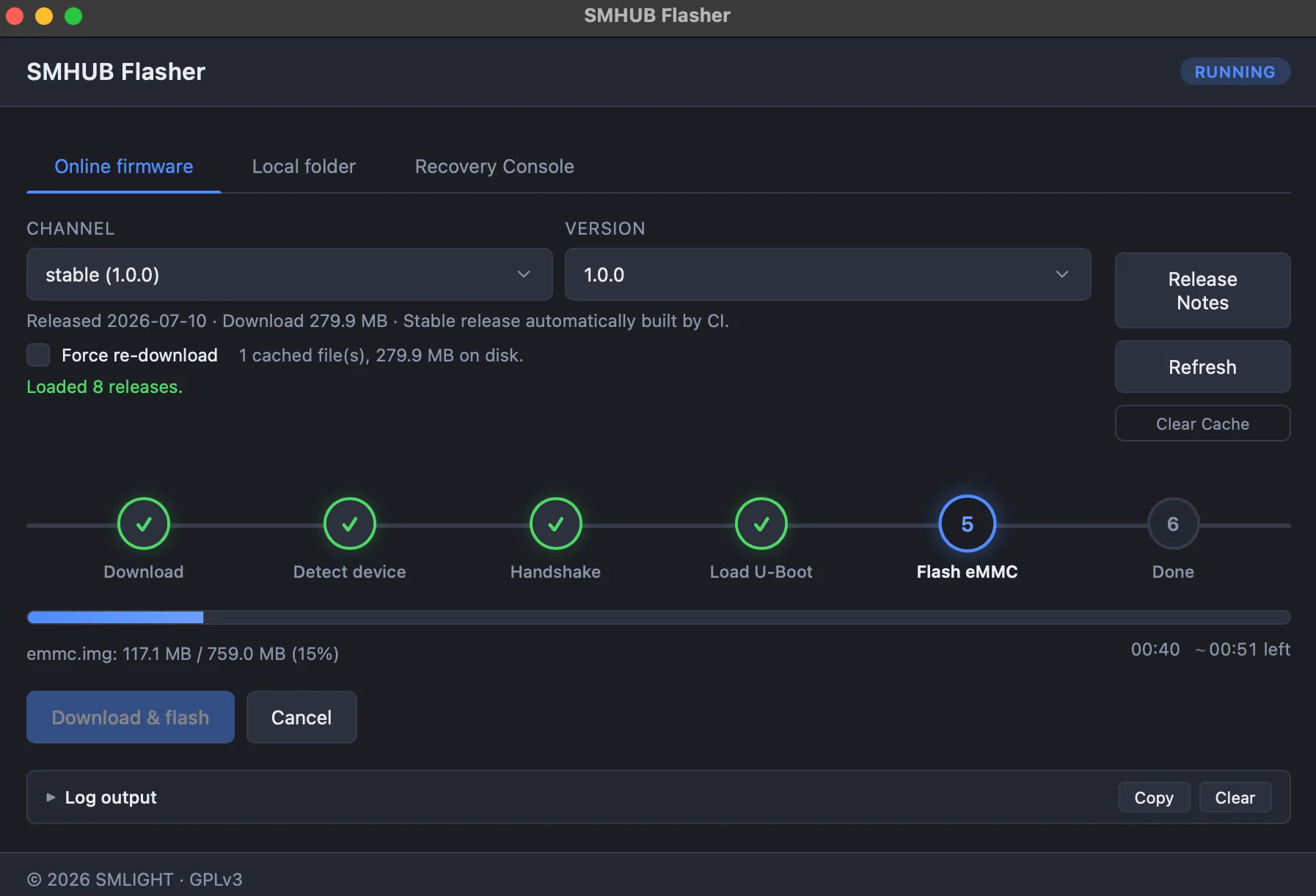The image size is (1316, 896).
Task: Switch to the Recovery Console tab
Action: 494,166
